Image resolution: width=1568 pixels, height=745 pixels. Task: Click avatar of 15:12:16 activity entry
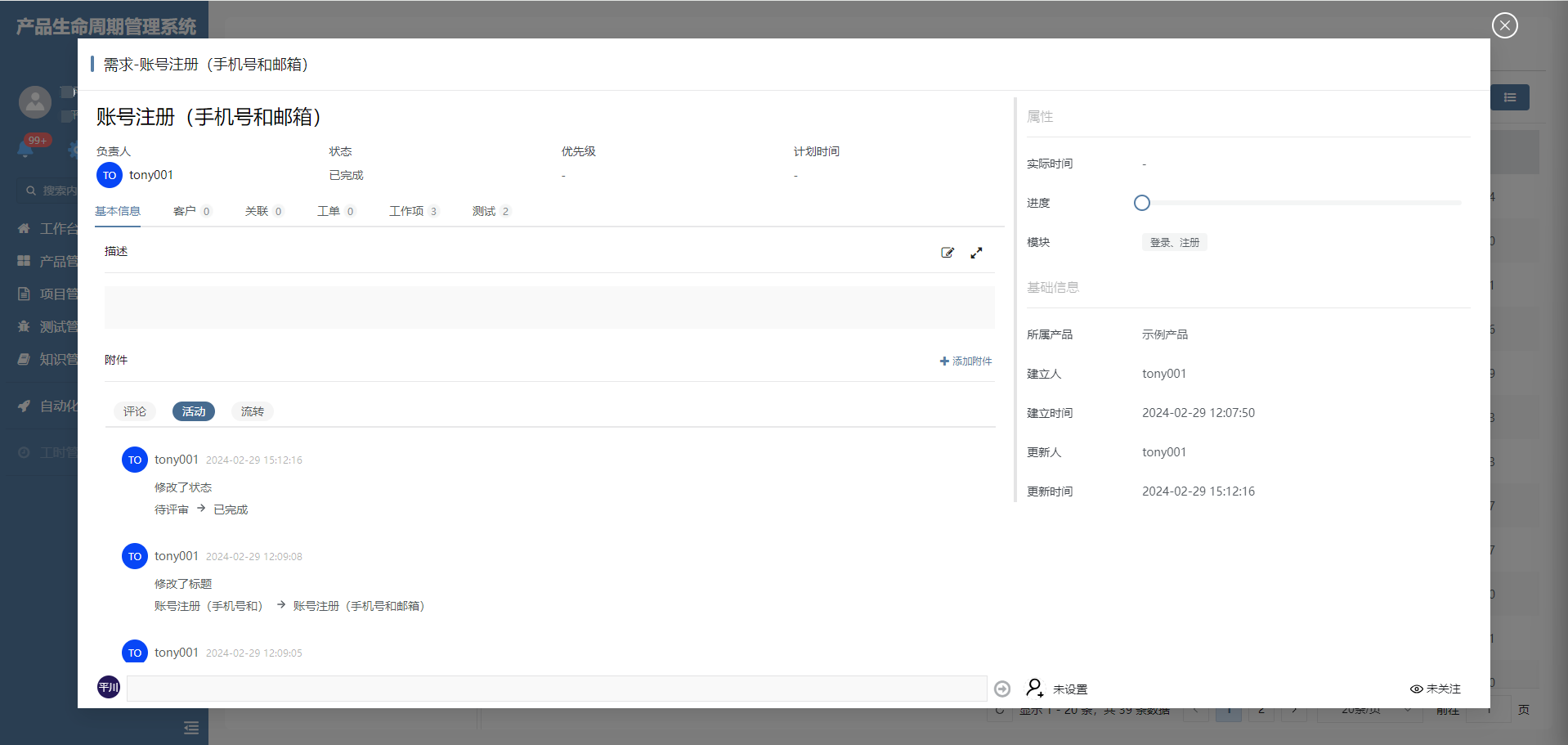(x=135, y=460)
